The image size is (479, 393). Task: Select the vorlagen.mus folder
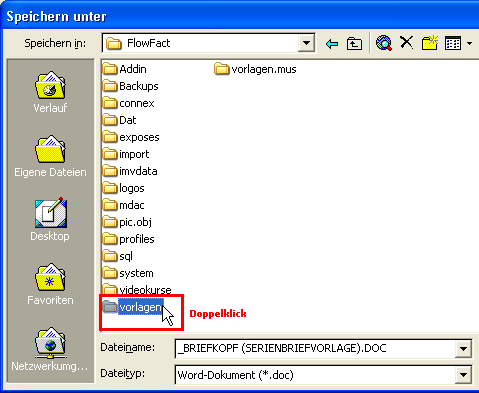pos(255,69)
